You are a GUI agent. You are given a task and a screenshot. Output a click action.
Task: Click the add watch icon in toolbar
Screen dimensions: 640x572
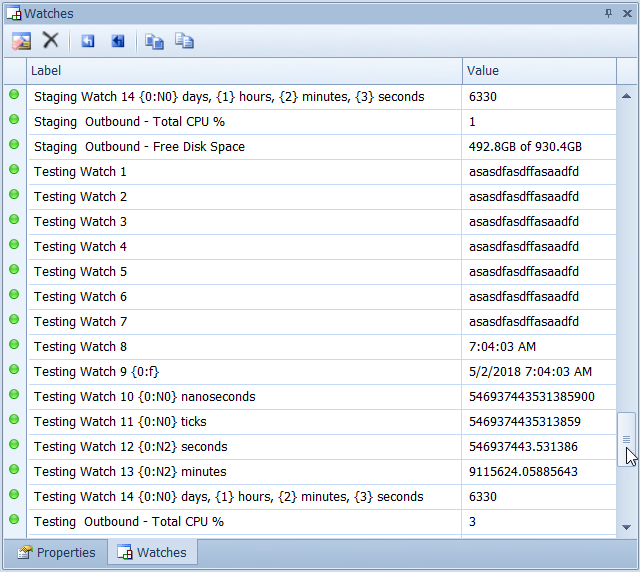pos(21,41)
